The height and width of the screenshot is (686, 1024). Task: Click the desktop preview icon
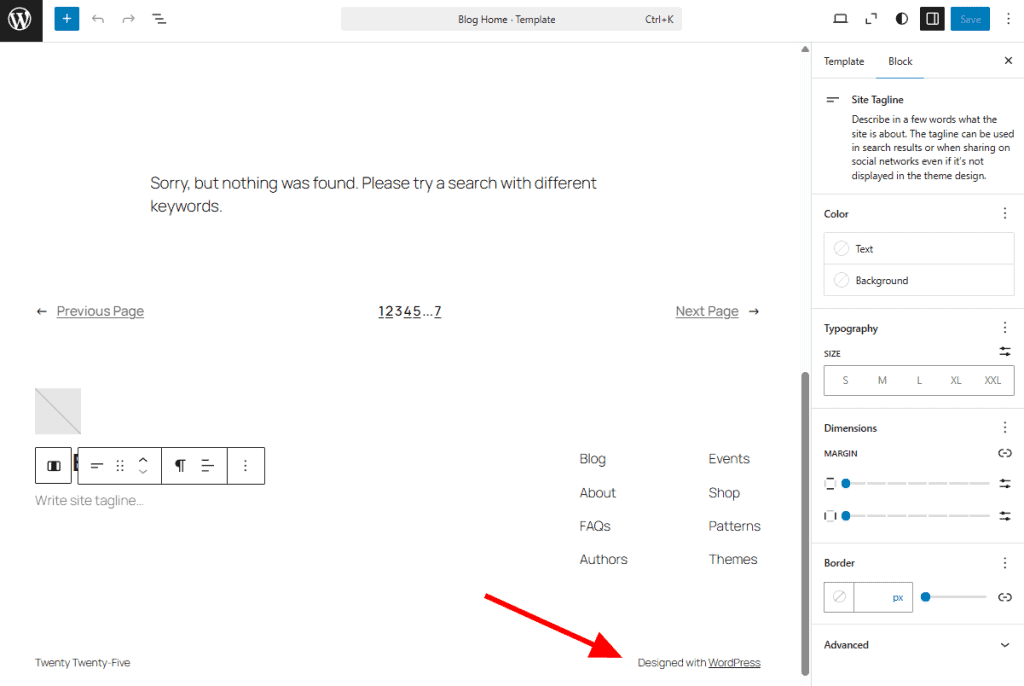(x=840, y=18)
